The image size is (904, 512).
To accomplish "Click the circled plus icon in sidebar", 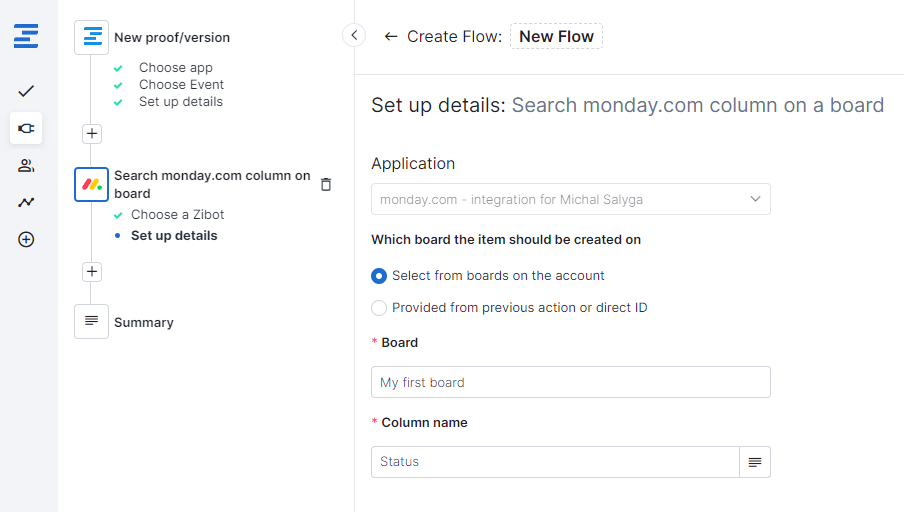I will tap(26, 239).
